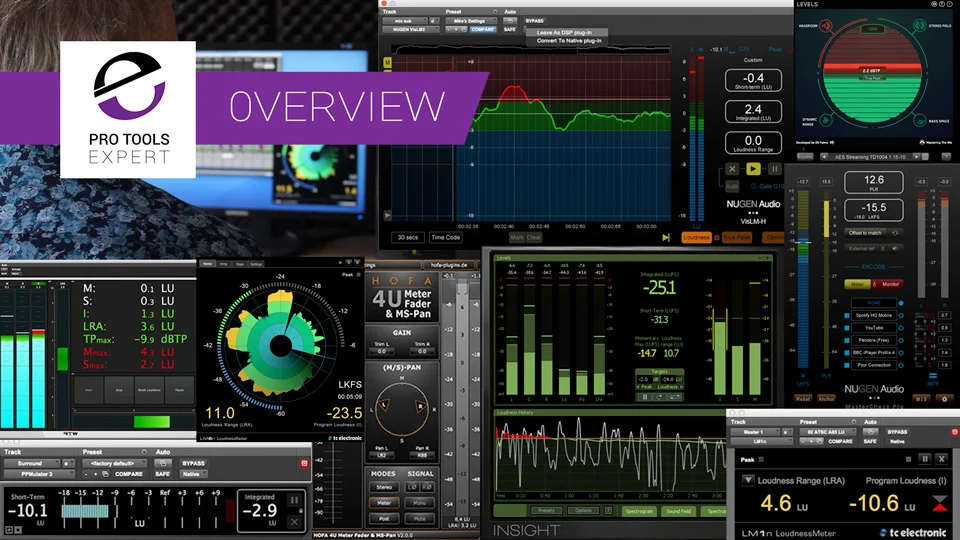Screen dimensions: 960x540
Task: Reset VisLM measurement with the X icon
Action: click(x=732, y=168)
